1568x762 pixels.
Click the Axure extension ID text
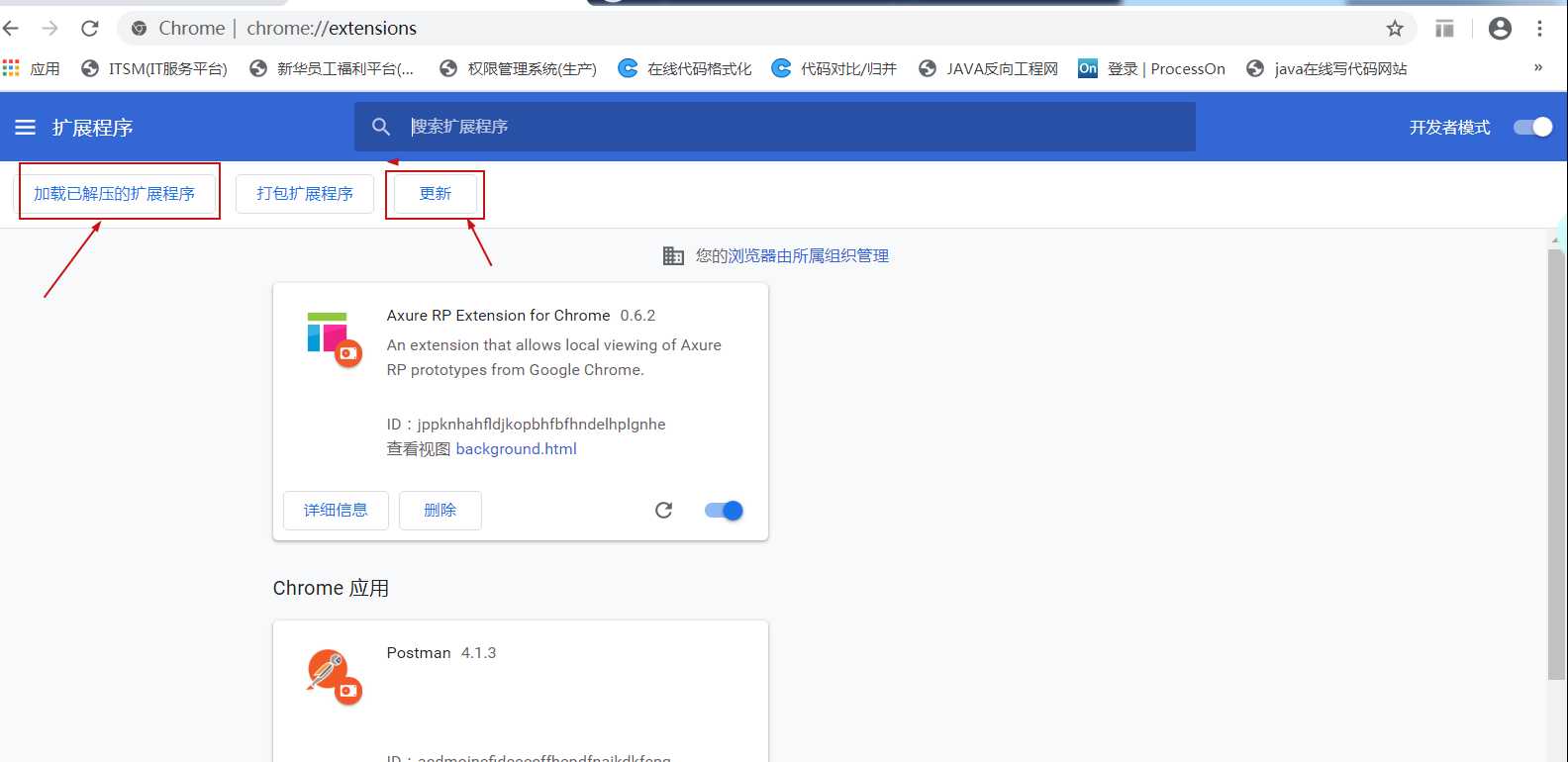(526, 425)
